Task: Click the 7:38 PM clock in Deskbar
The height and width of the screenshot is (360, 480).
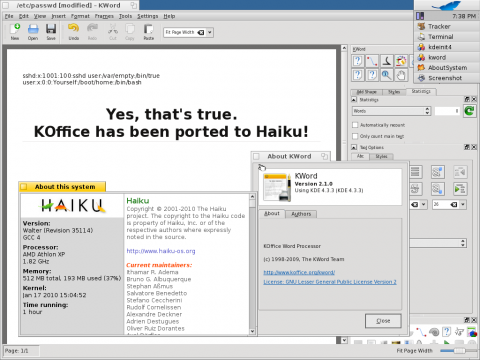Action: click(x=464, y=16)
